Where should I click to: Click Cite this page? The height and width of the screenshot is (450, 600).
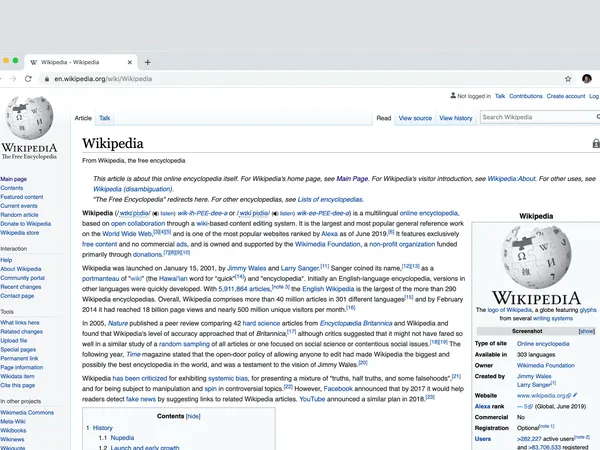click(18, 385)
